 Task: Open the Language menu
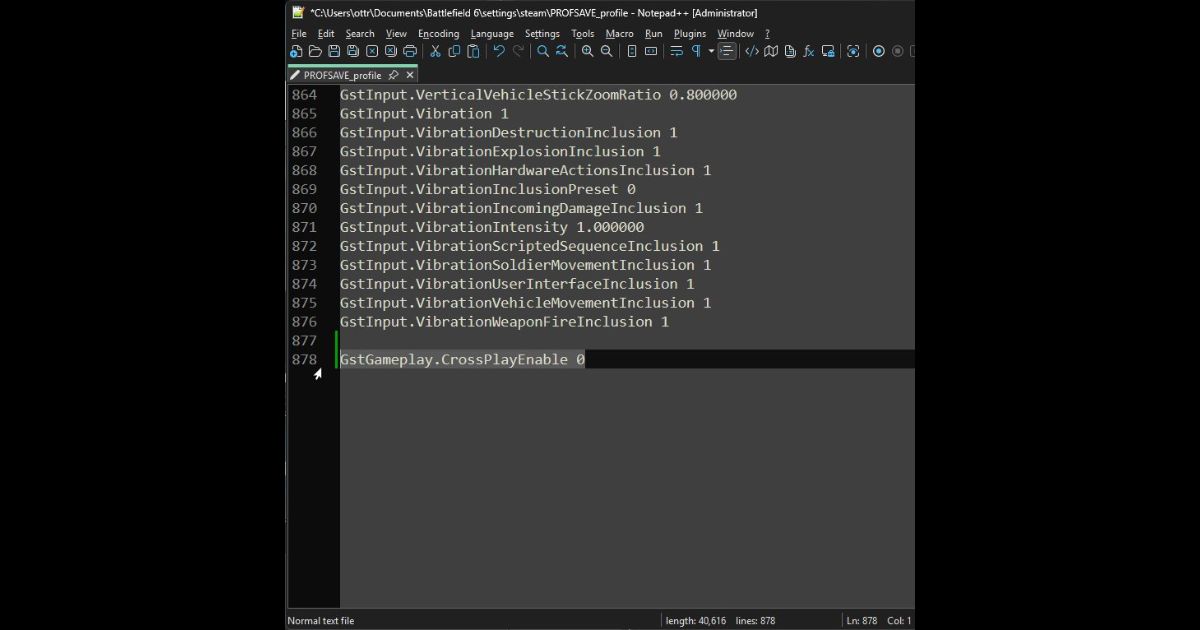pyautogui.click(x=492, y=34)
